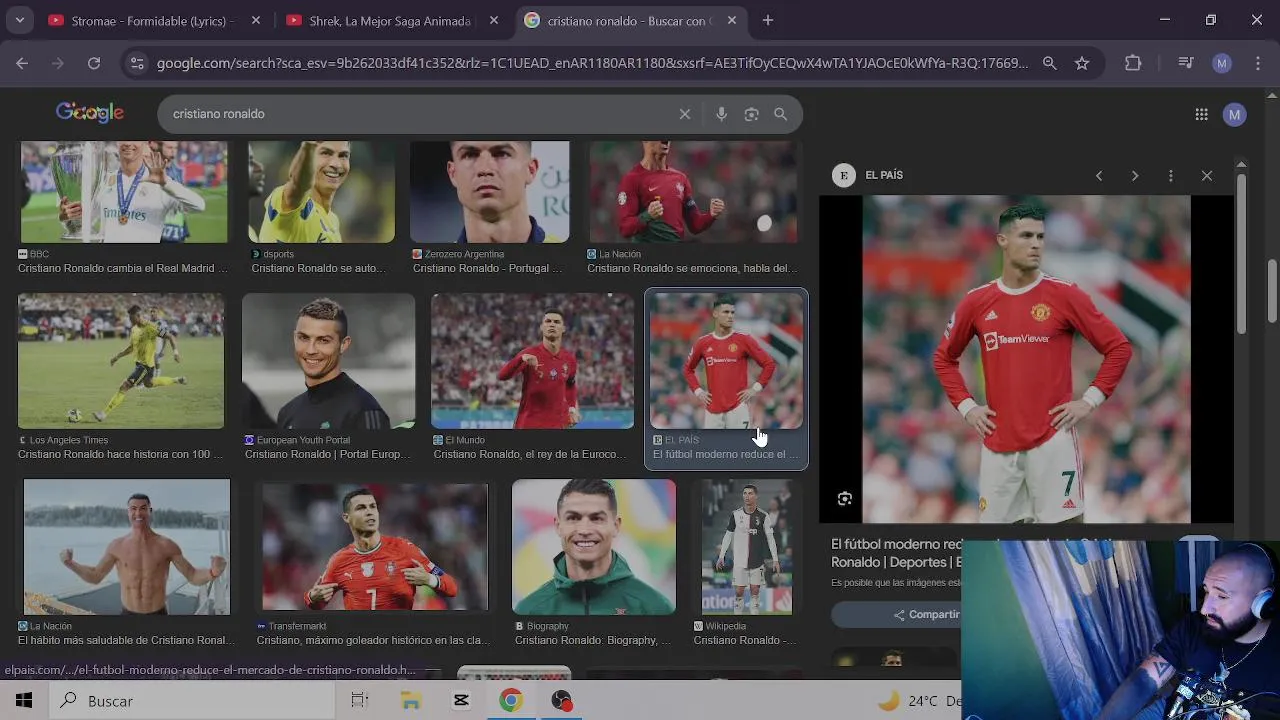Open the media control icon in toolbar
The height and width of the screenshot is (720, 1280).
click(1186, 63)
